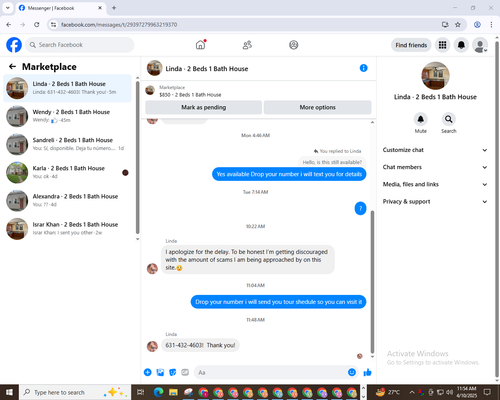Open Sandreli - 2 Beds 1 Bath House chat
Viewport: 500px width, 400px height.
[x=68, y=144]
